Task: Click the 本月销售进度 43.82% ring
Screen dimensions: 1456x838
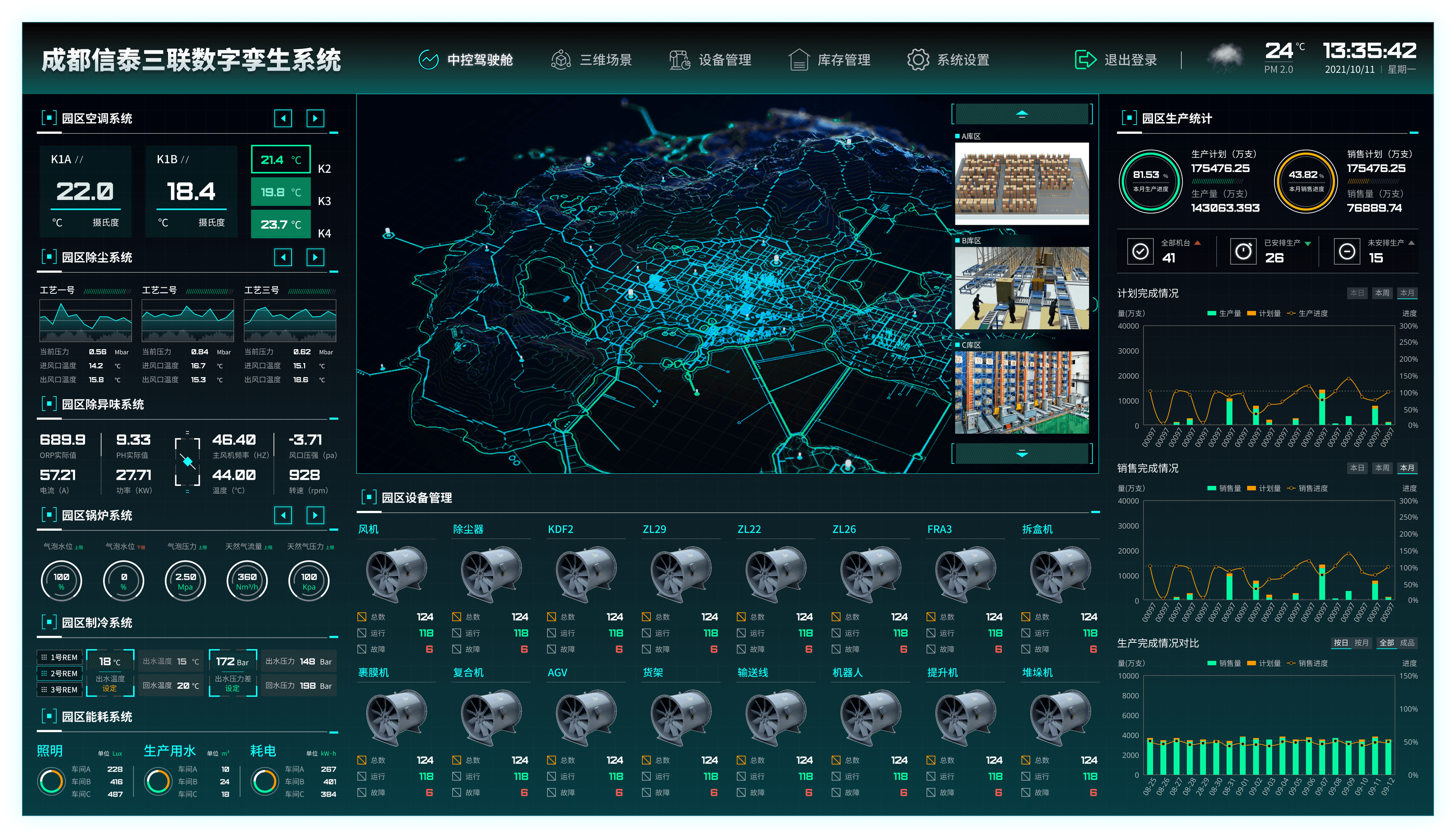Action: [1306, 181]
